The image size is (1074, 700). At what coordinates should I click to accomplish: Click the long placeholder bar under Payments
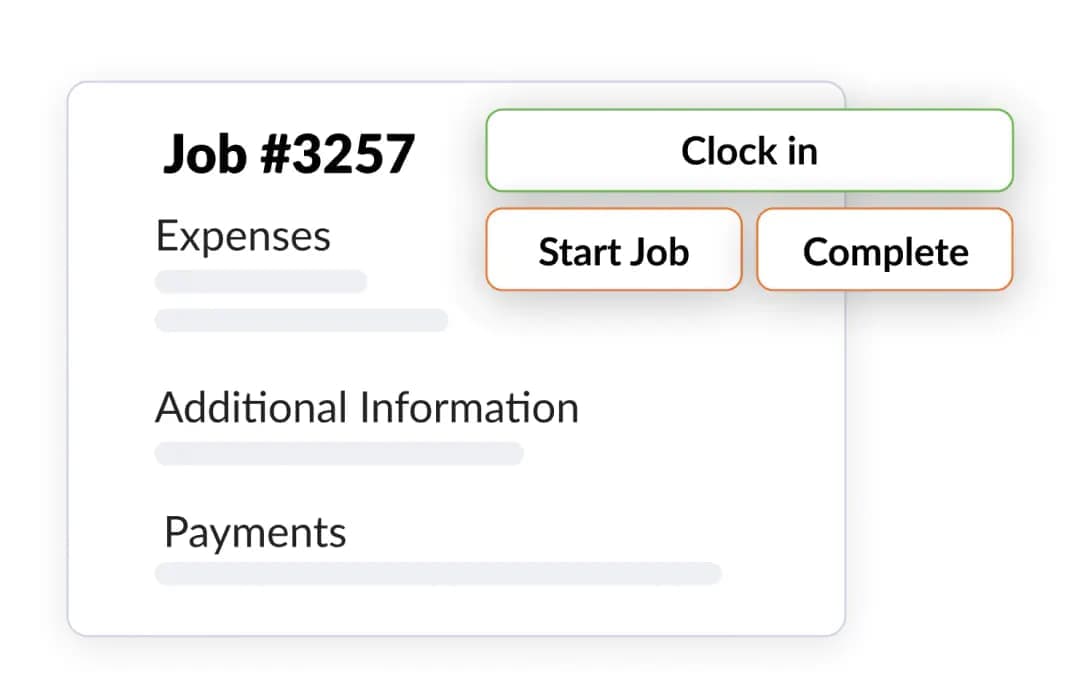click(437, 574)
